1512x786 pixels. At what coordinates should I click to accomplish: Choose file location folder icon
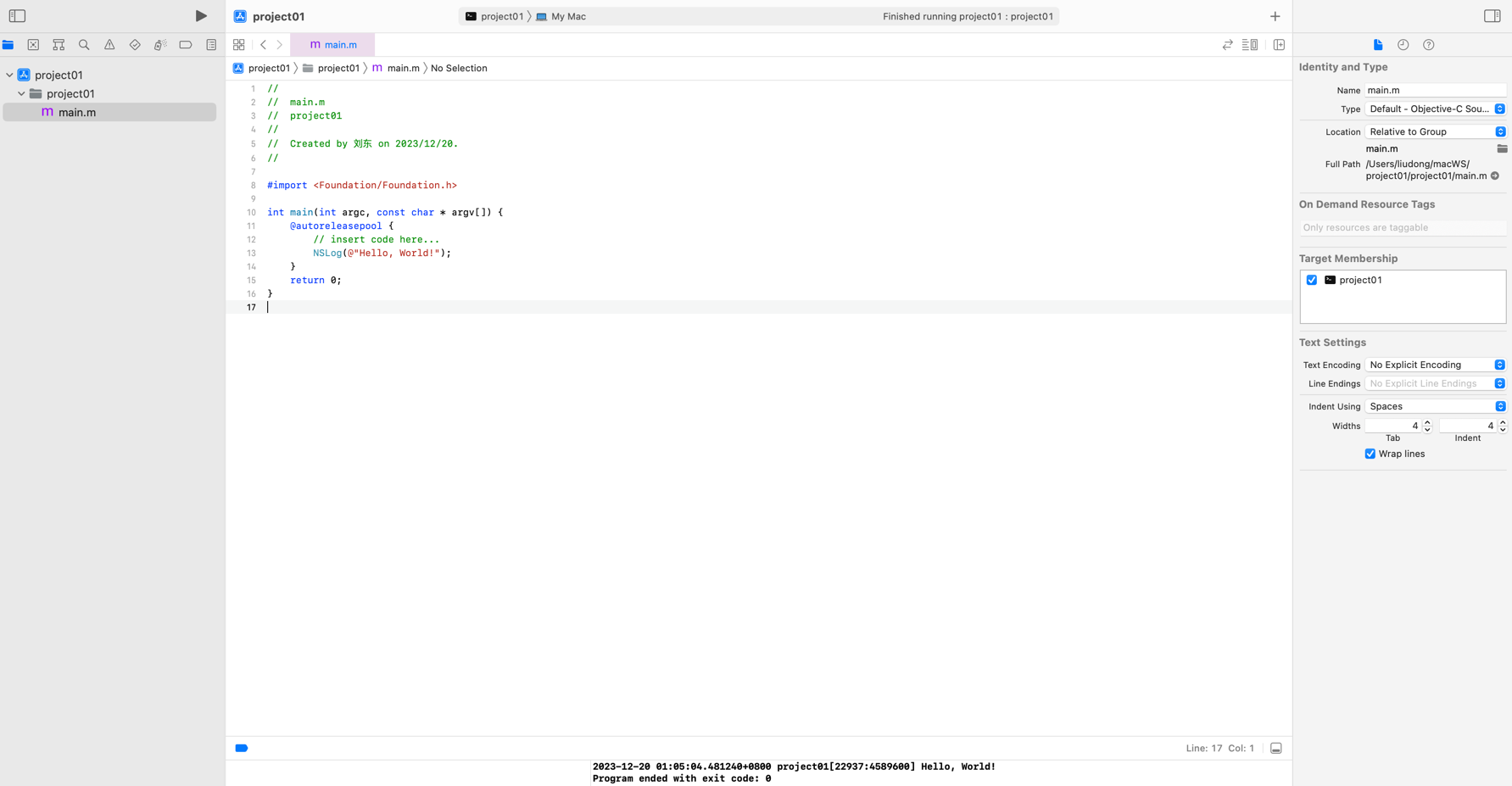(x=1502, y=148)
